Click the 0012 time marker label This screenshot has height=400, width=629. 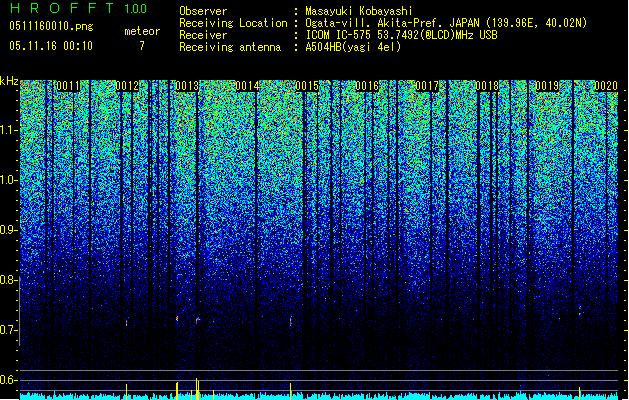tap(127, 86)
